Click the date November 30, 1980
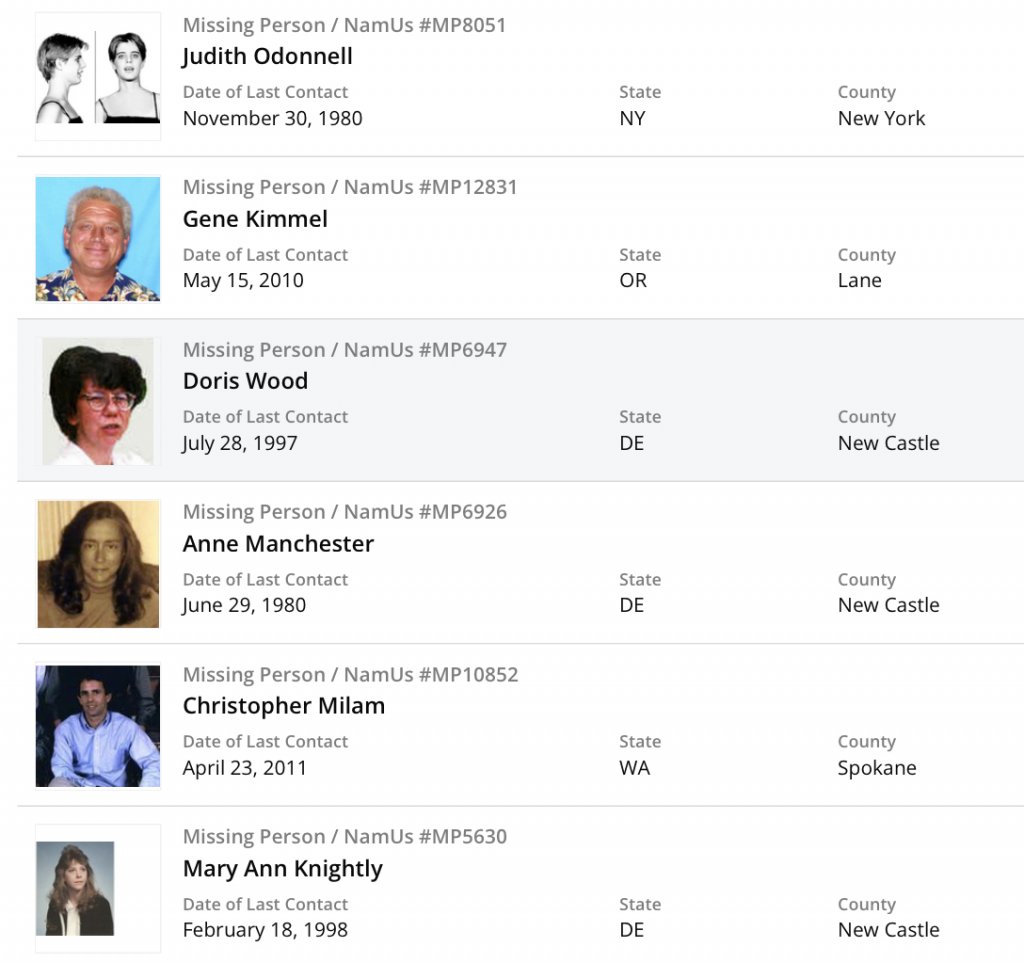Screen dimensions: 1024x963 (272, 118)
